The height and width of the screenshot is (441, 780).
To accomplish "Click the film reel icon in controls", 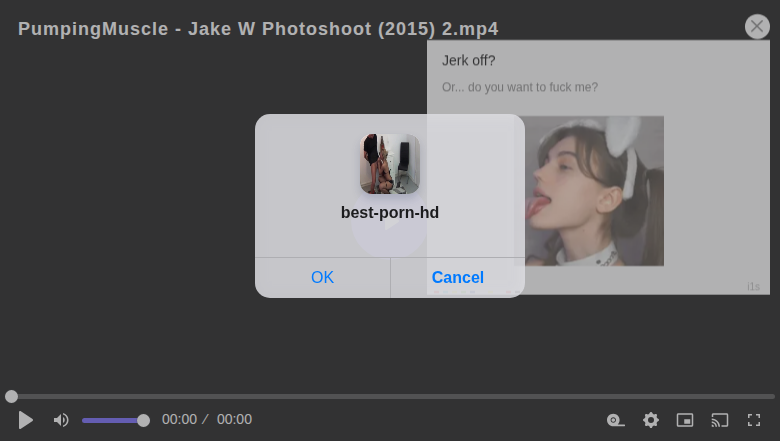I will coord(616,420).
